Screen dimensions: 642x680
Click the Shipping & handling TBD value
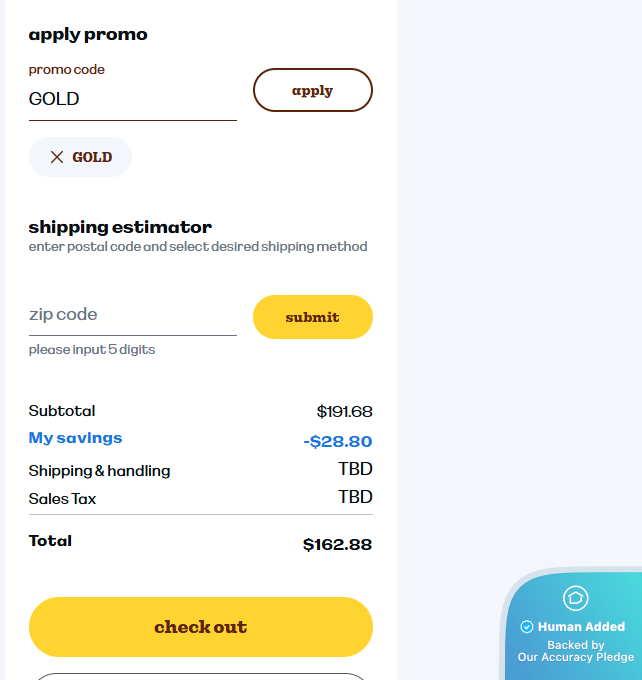coord(355,469)
